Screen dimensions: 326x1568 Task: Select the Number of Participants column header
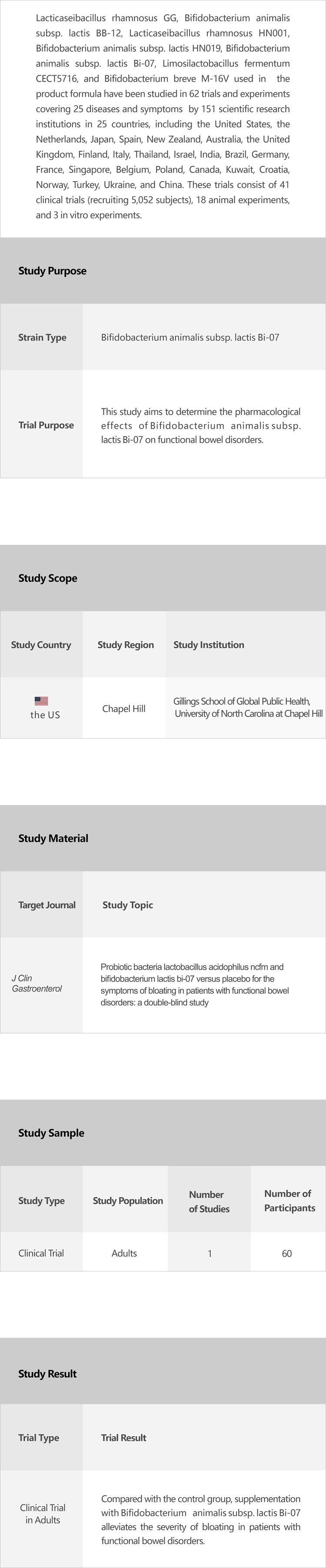(x=289, y=1200)
